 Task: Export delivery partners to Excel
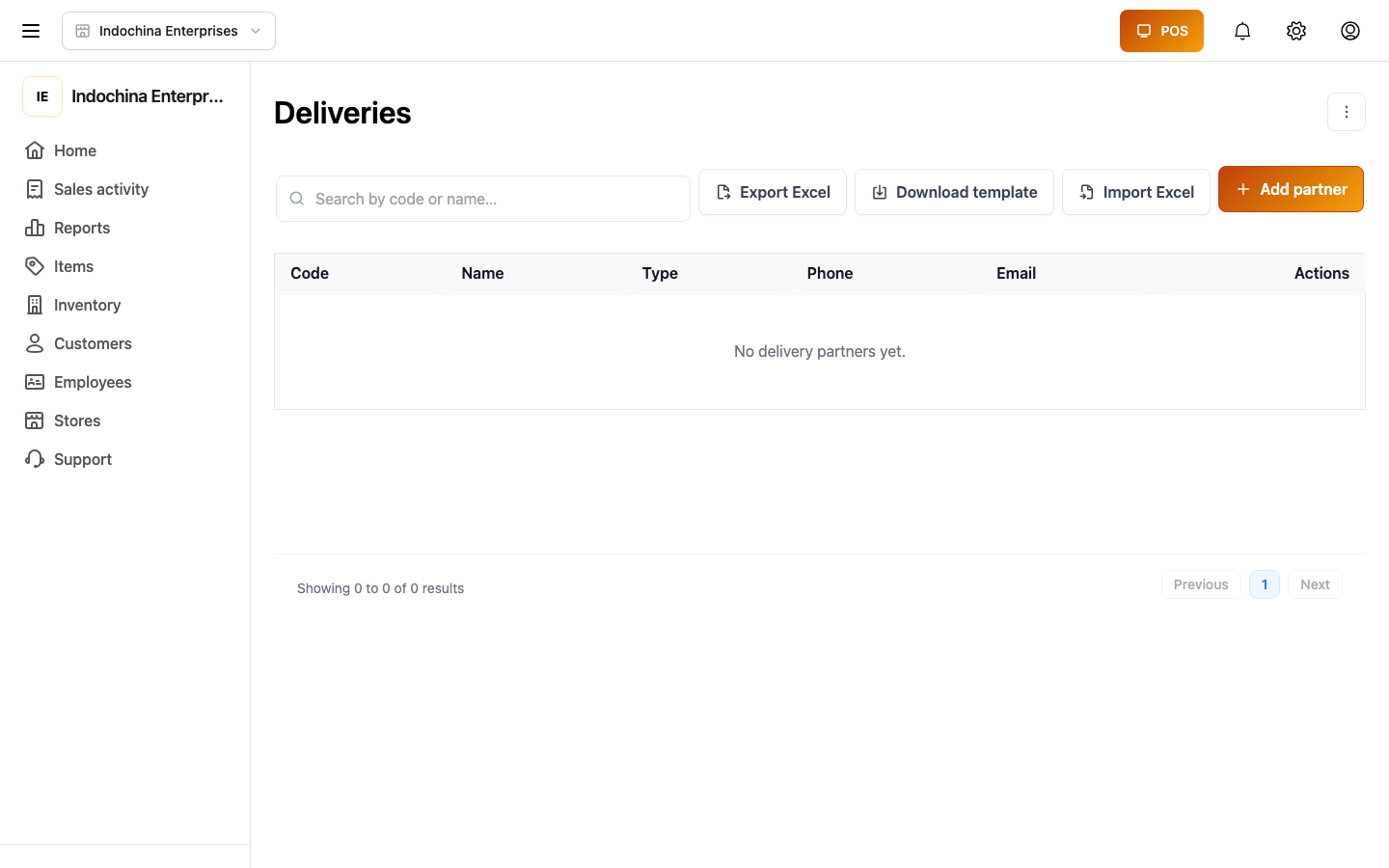[773, 192]
